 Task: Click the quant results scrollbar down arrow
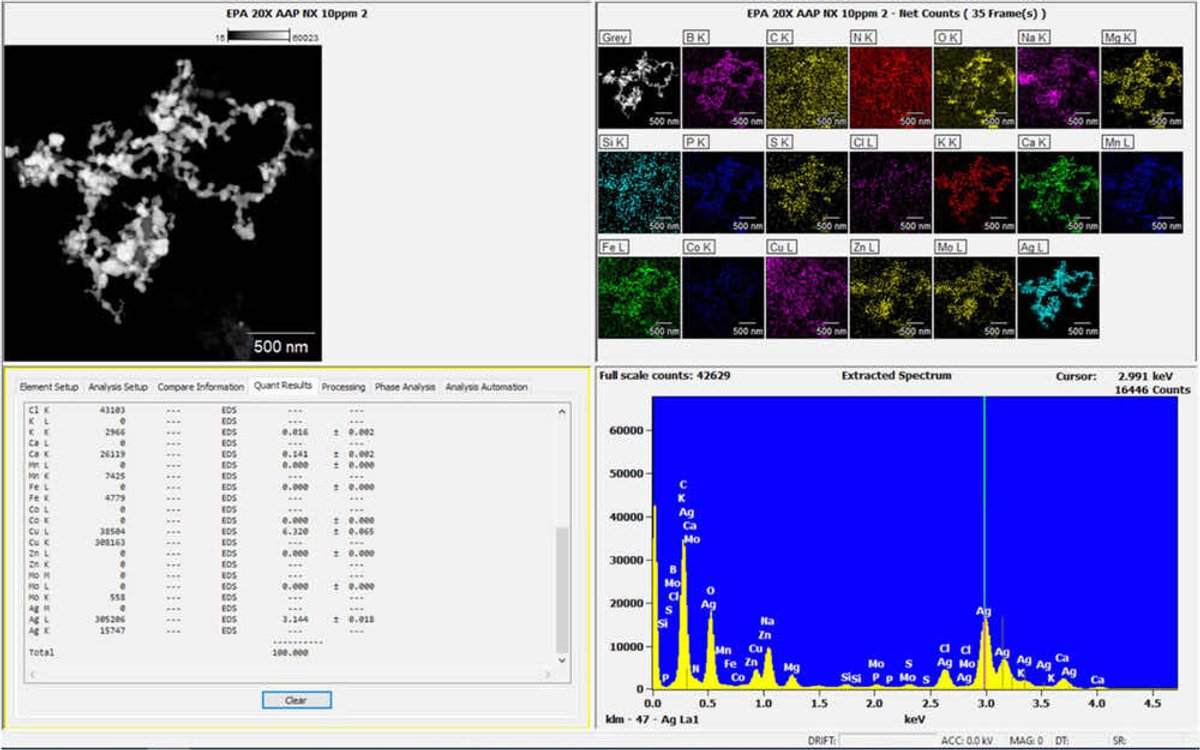pyautogui.click(x=562, y=661)
